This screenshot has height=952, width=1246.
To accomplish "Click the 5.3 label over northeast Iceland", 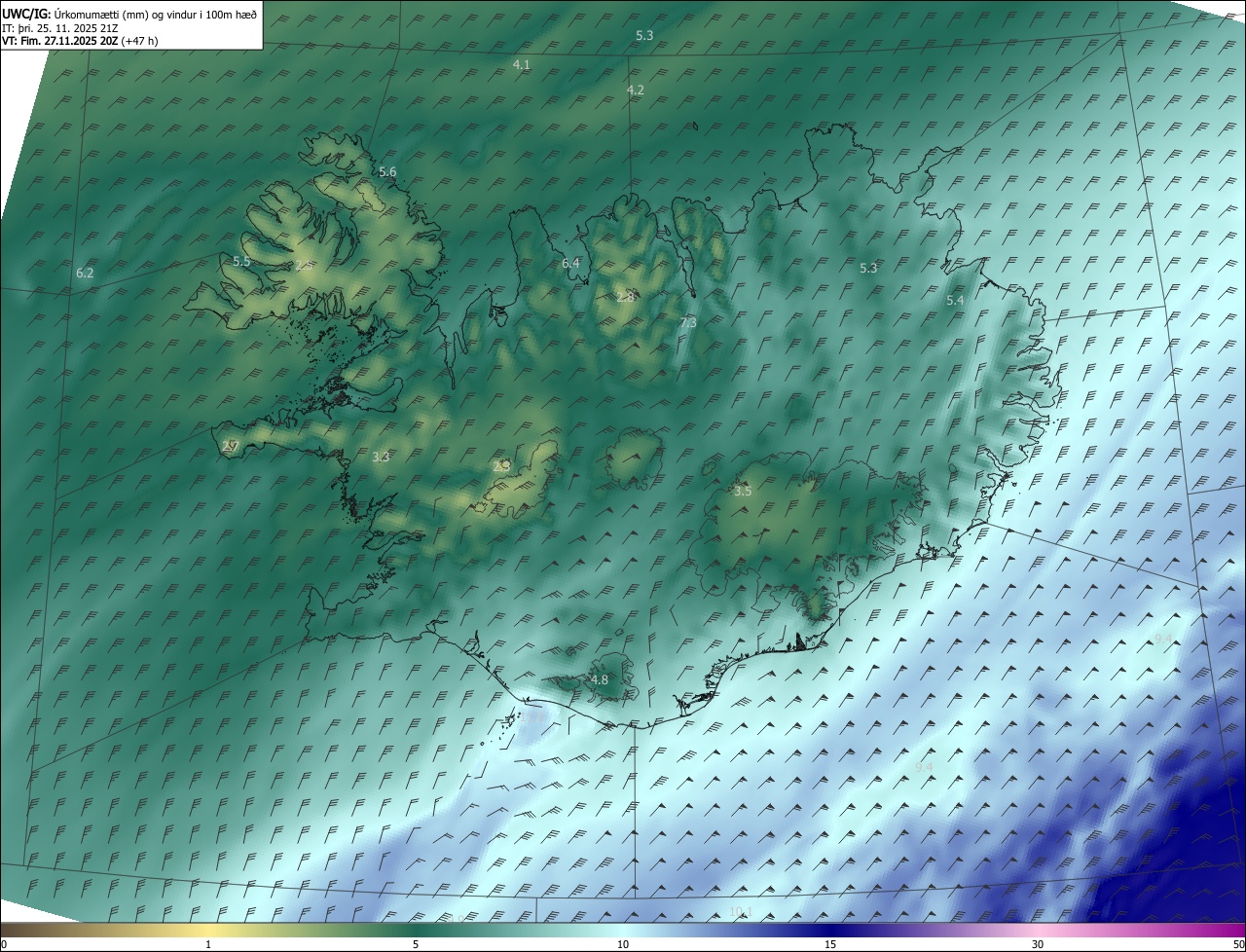I will click(x=868, y=268).
